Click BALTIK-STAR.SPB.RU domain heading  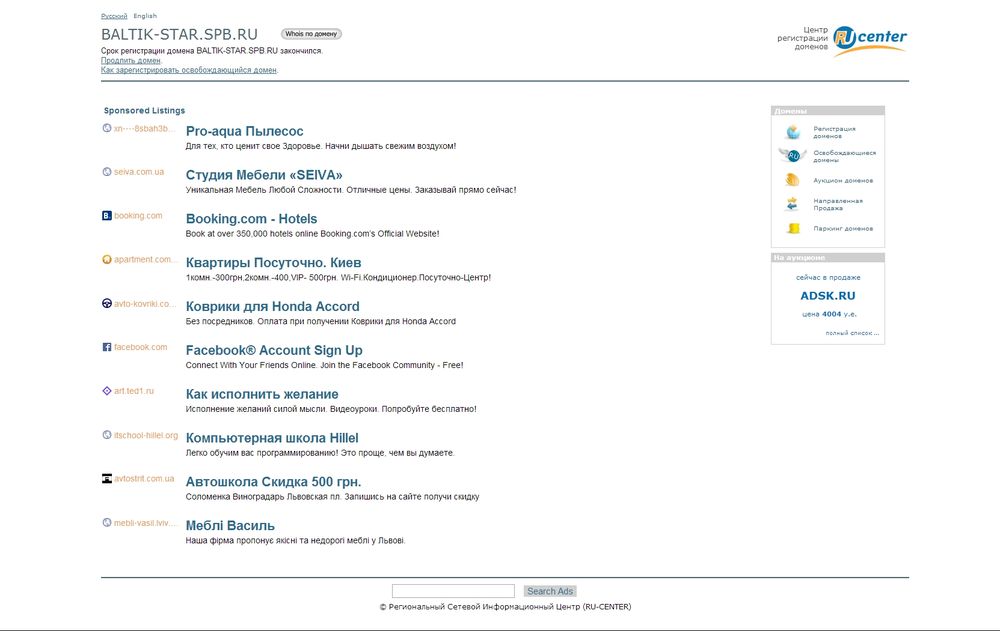click(x=179, y=34)
